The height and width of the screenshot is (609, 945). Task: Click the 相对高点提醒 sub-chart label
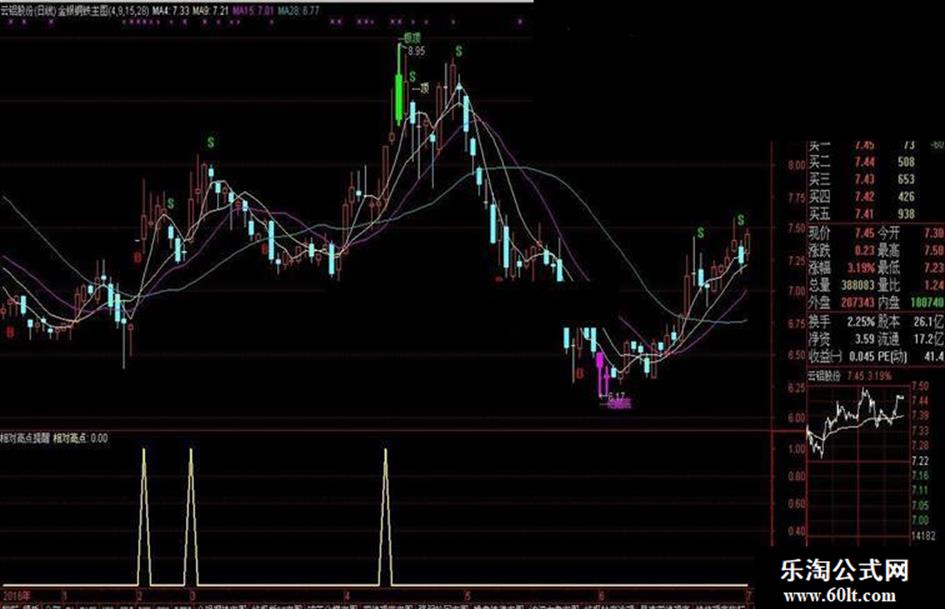click(25, 438)
